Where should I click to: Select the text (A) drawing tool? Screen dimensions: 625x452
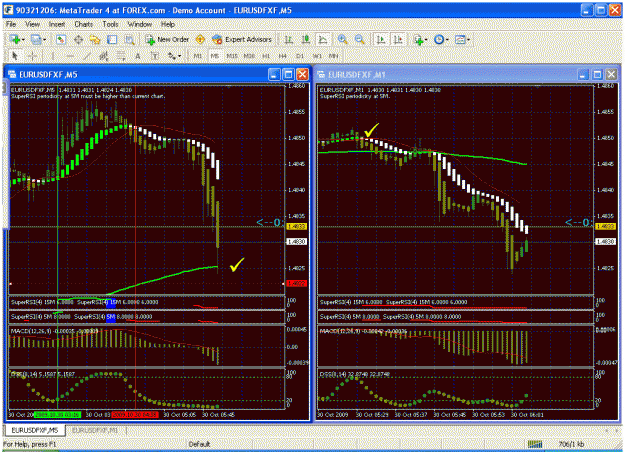138,56
